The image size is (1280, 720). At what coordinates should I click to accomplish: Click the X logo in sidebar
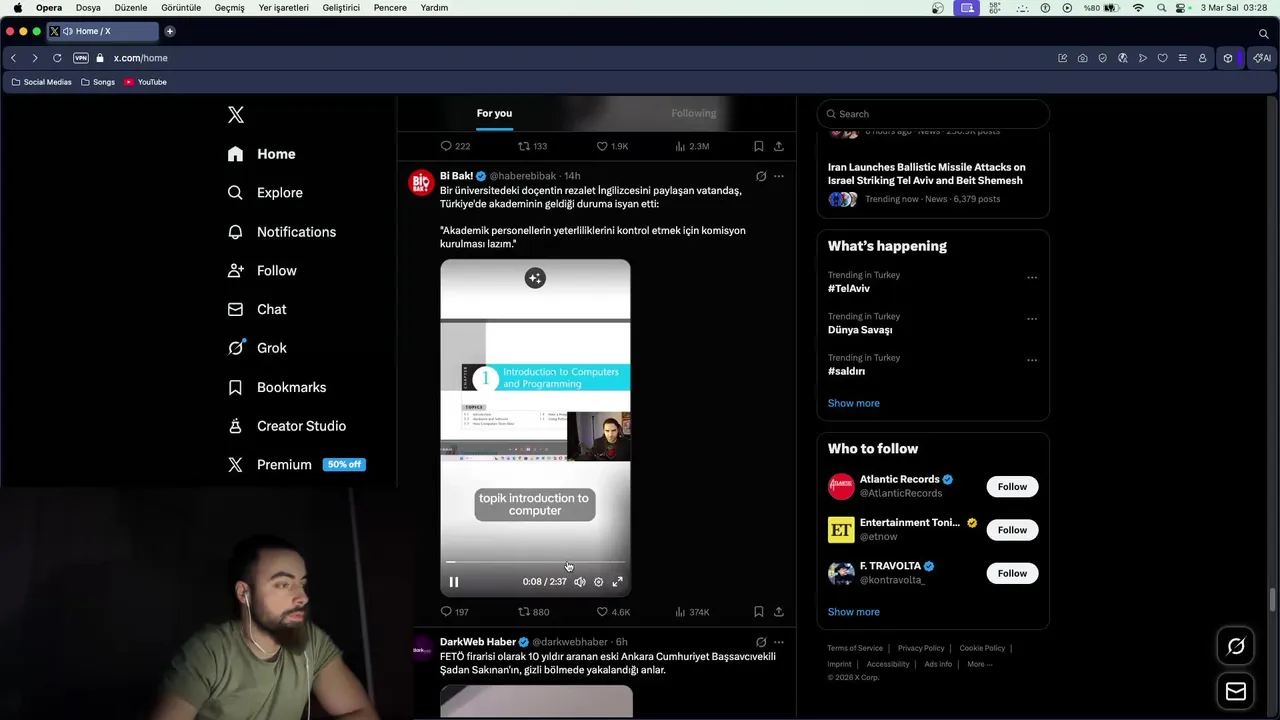236,115
